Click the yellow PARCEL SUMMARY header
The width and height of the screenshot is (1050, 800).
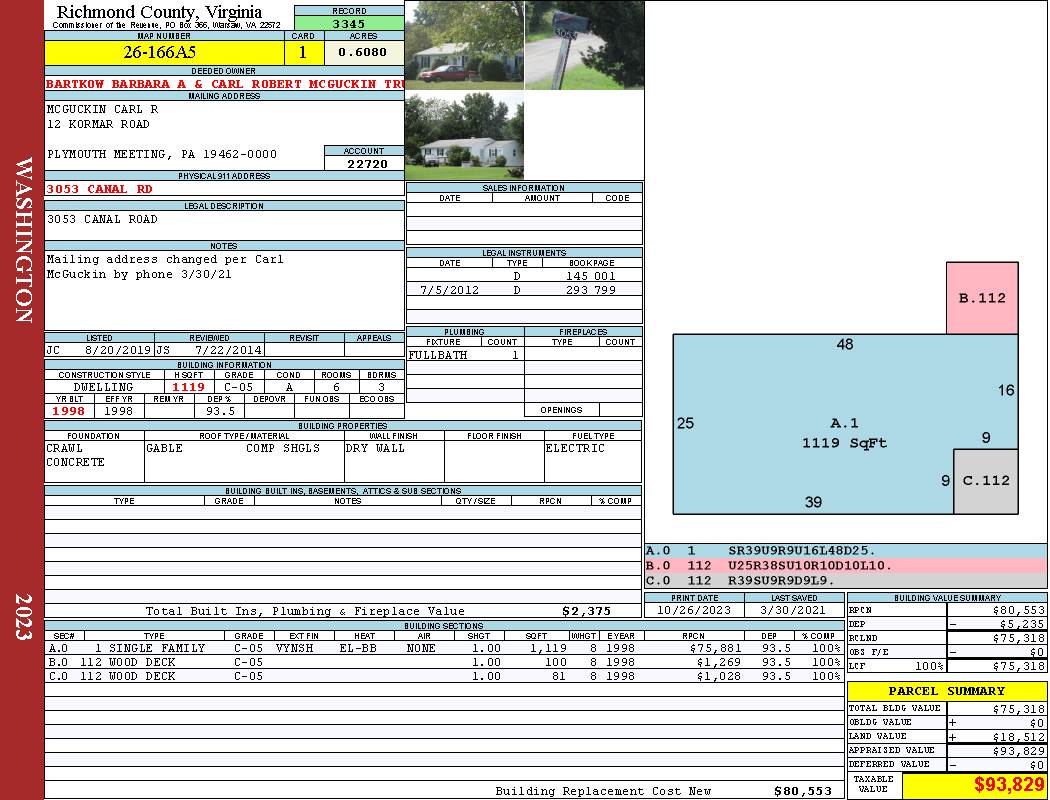(946, 691)
